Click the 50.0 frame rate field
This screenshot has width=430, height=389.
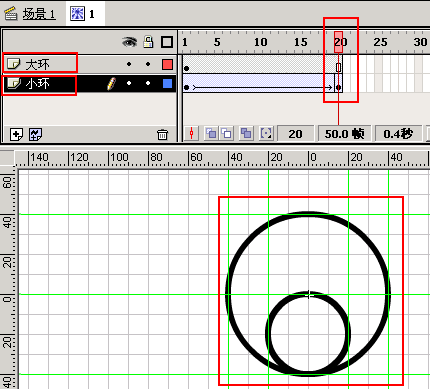(x=344, y=134)
